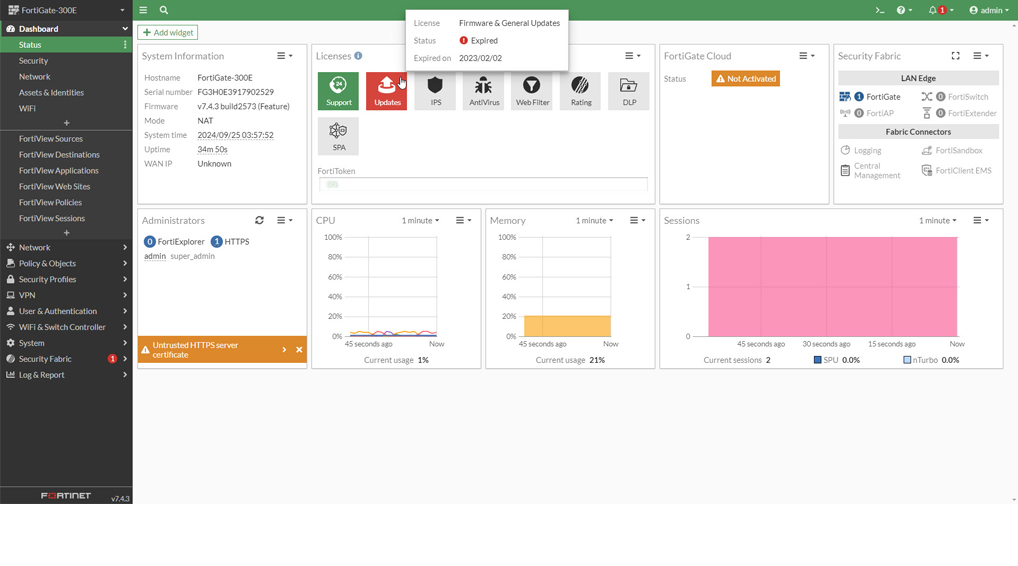Open Security Fabric widget menu

tap(980, 56)
